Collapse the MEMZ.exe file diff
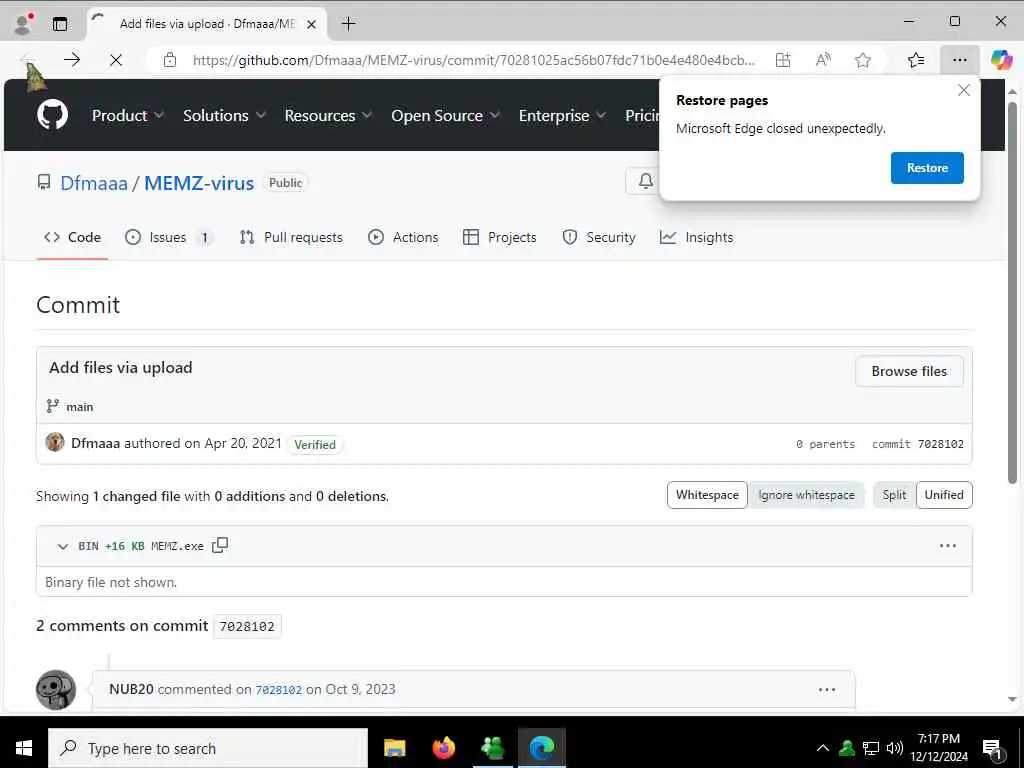 [x=62, y=546]
